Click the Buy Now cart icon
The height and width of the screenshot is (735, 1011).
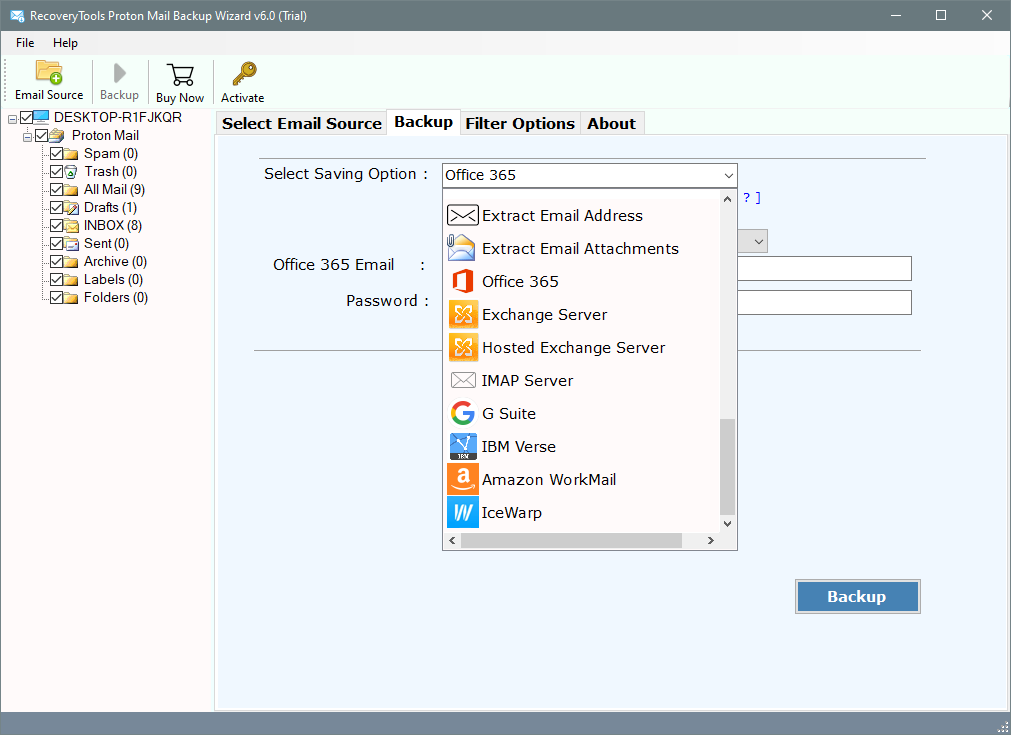click(x=180, y=75)
